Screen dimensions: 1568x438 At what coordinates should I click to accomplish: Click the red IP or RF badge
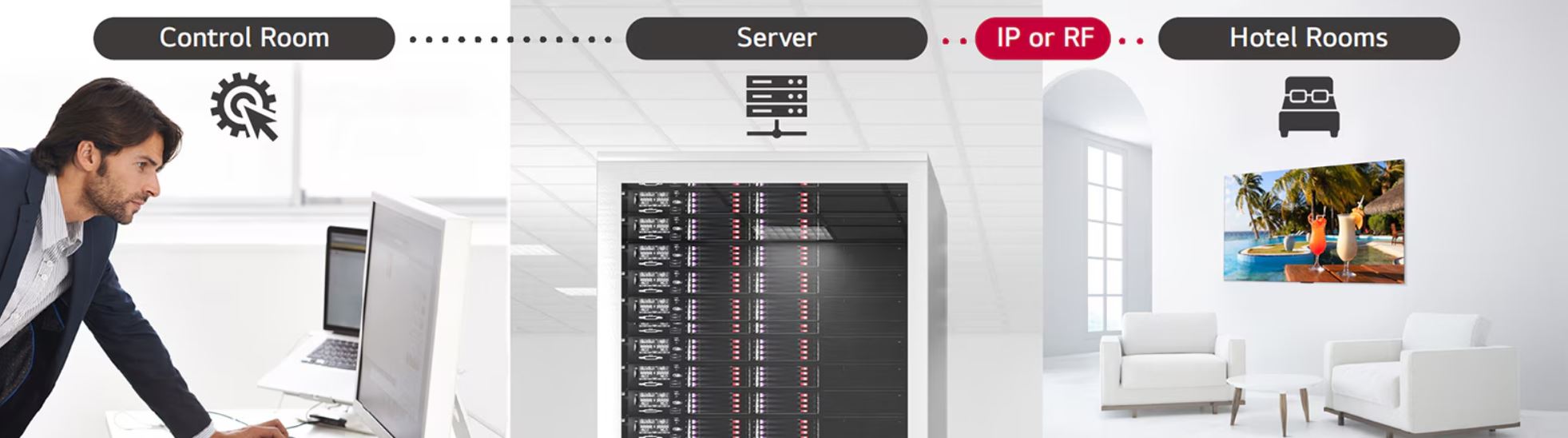click(1042, 38)
